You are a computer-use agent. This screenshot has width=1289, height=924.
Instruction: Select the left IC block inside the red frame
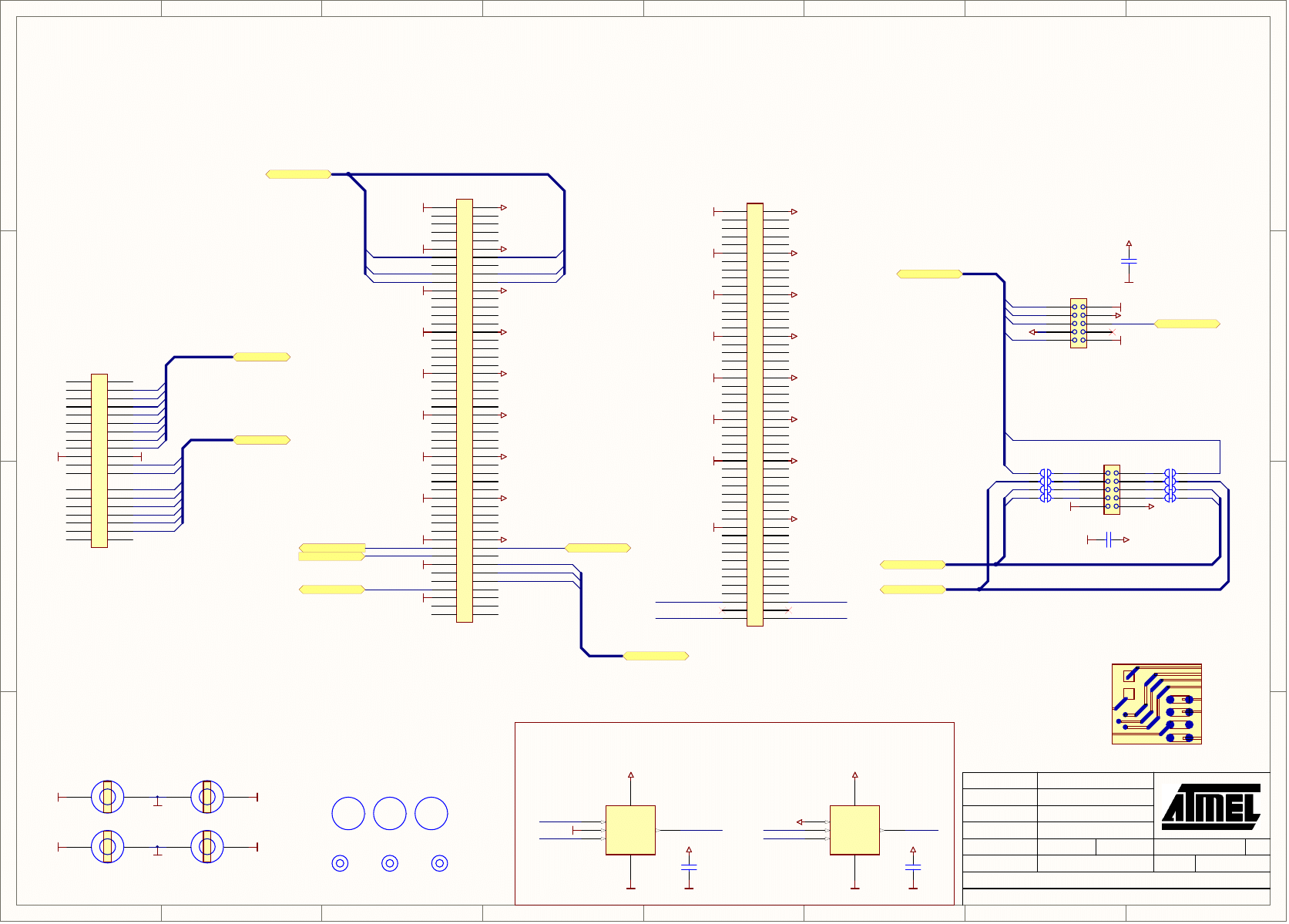point(630,830)
